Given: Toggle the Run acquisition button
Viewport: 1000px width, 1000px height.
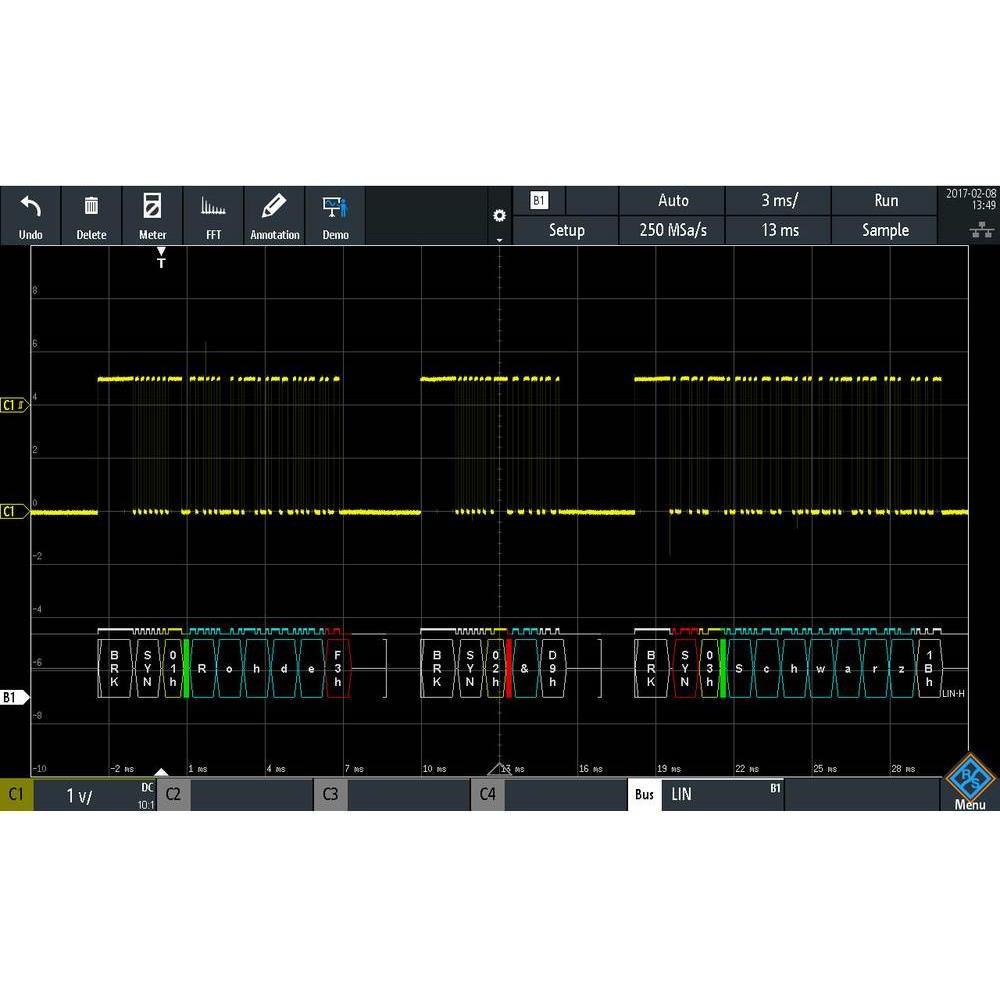Looking at the screenshot, I should (x=885, y=201).
